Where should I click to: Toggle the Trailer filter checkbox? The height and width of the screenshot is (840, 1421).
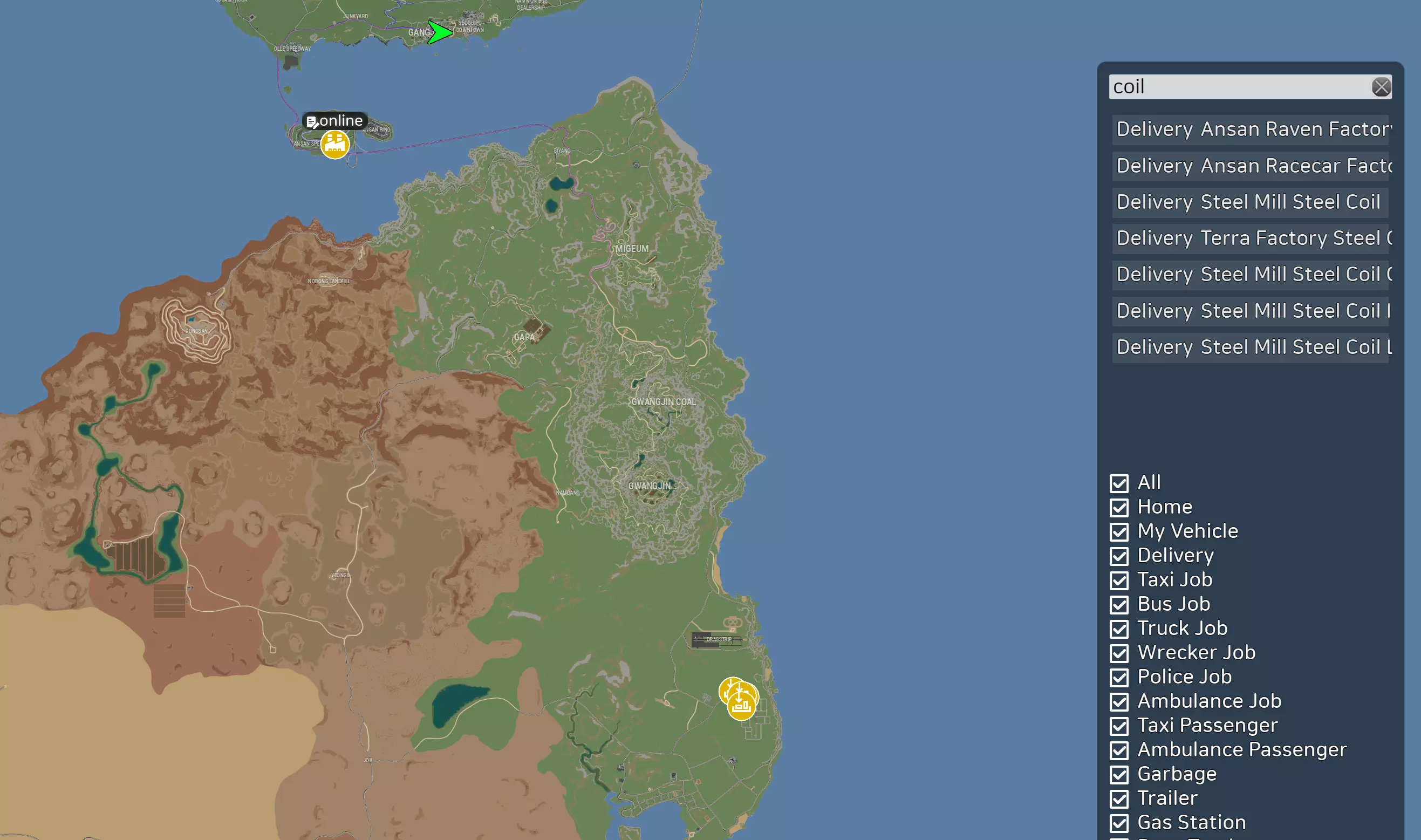click(x=1119, y=798)
